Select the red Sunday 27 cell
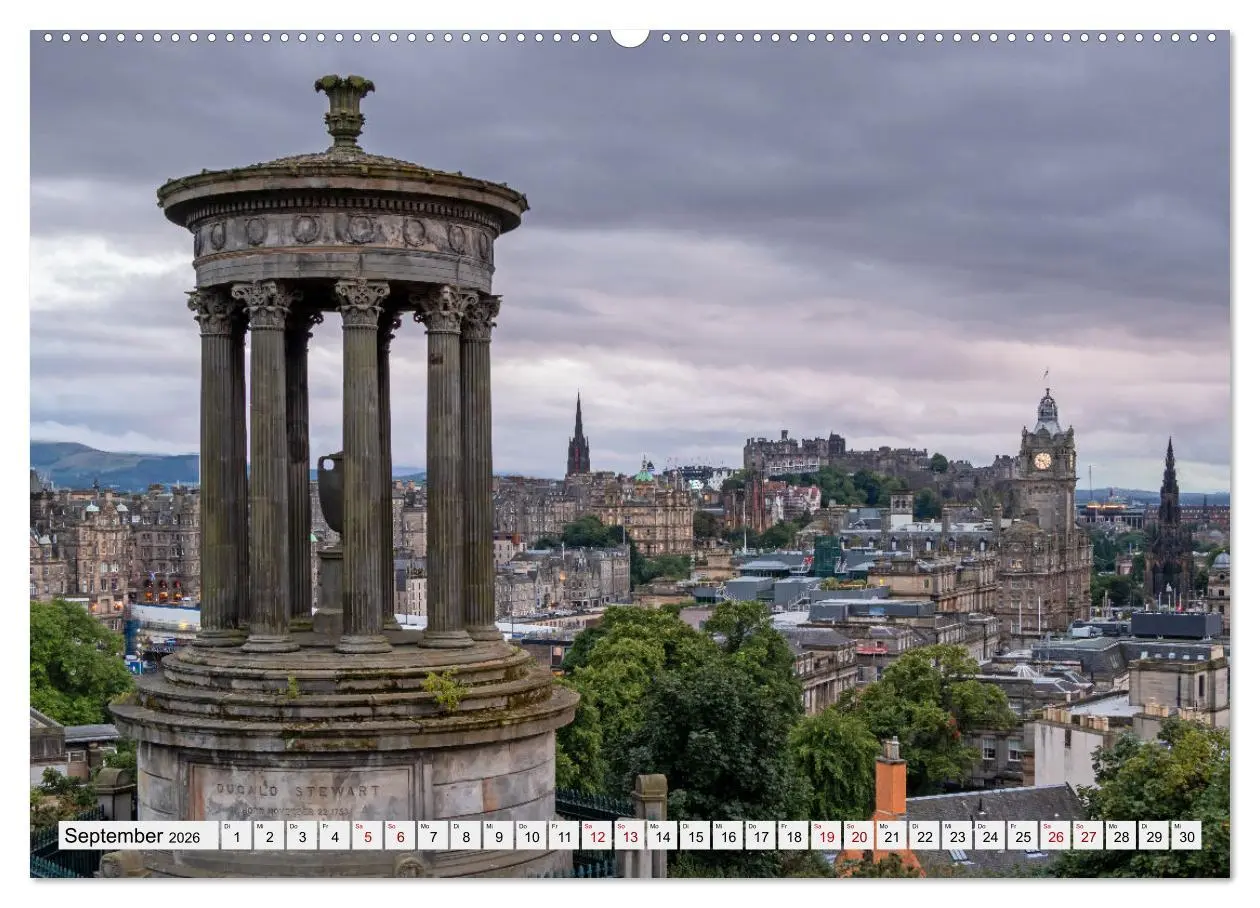Screen dimensions: 1260x908 [x=1088, y=836]
